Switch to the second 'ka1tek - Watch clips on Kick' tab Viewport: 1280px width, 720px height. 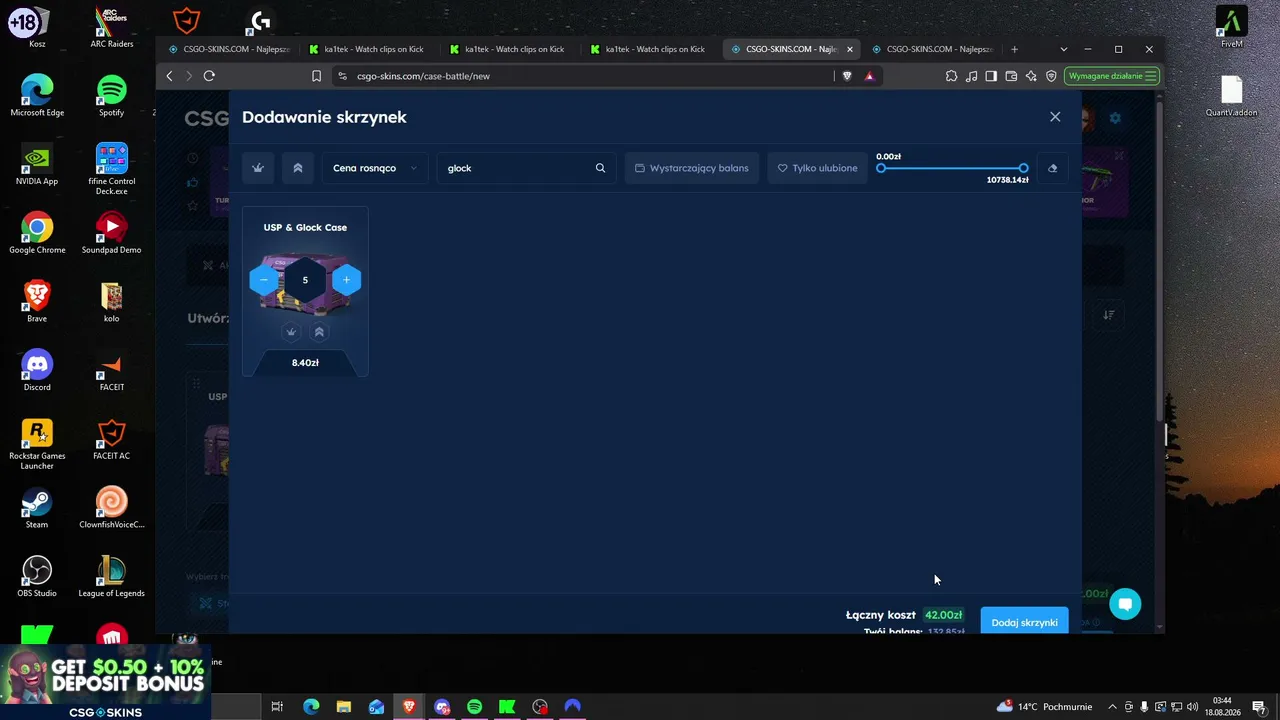508,49
